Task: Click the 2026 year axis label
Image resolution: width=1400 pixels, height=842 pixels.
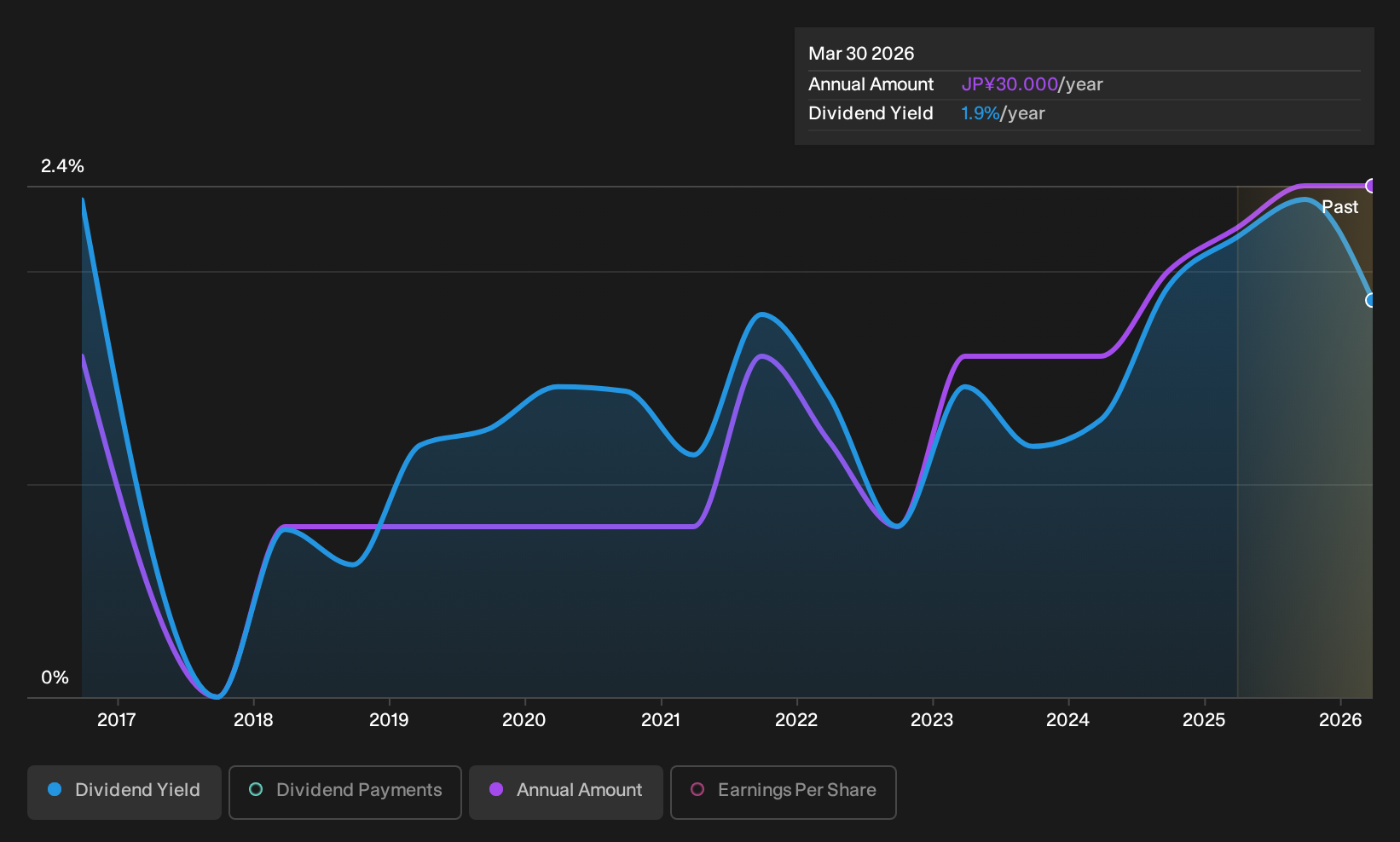Action: (1340, 720)
